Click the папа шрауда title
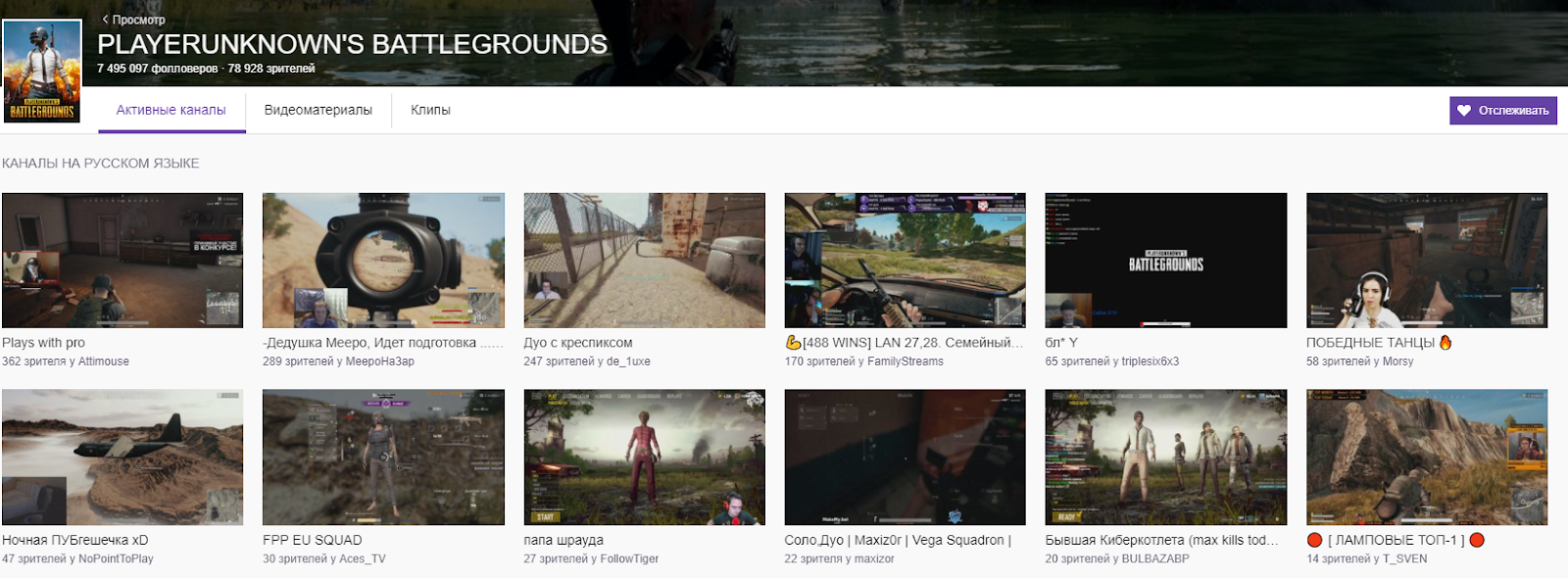Screen dimensions: 1568x578 [563, 540]
